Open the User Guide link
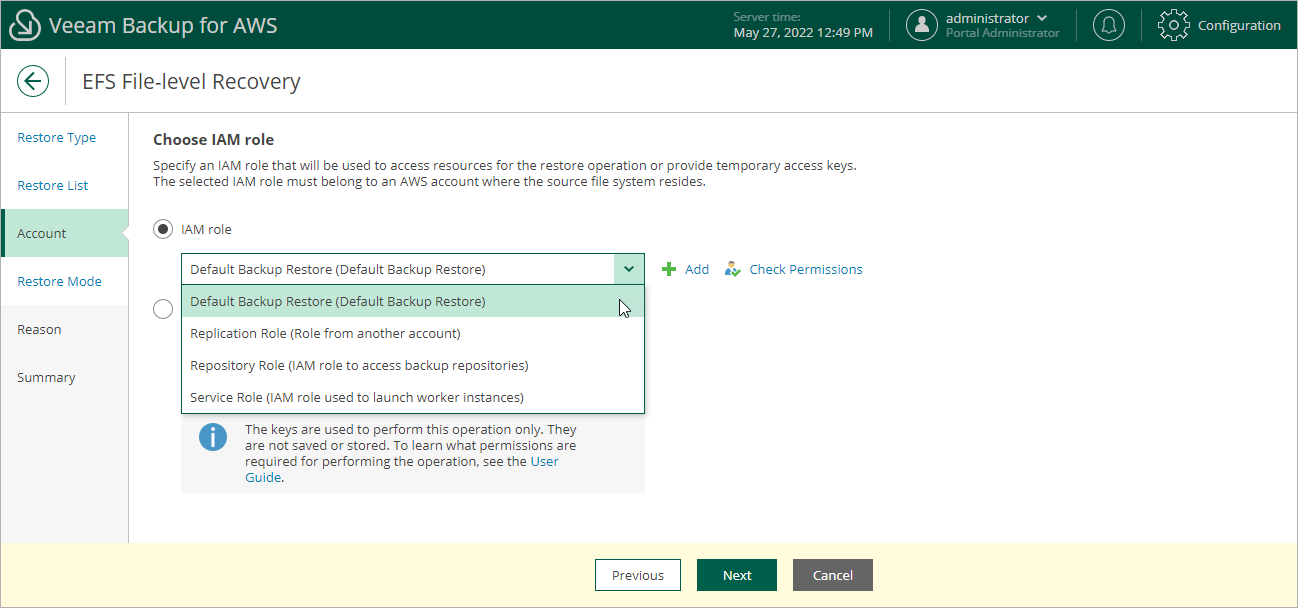This screenshot has height=608, width=1298. [544, 461]
